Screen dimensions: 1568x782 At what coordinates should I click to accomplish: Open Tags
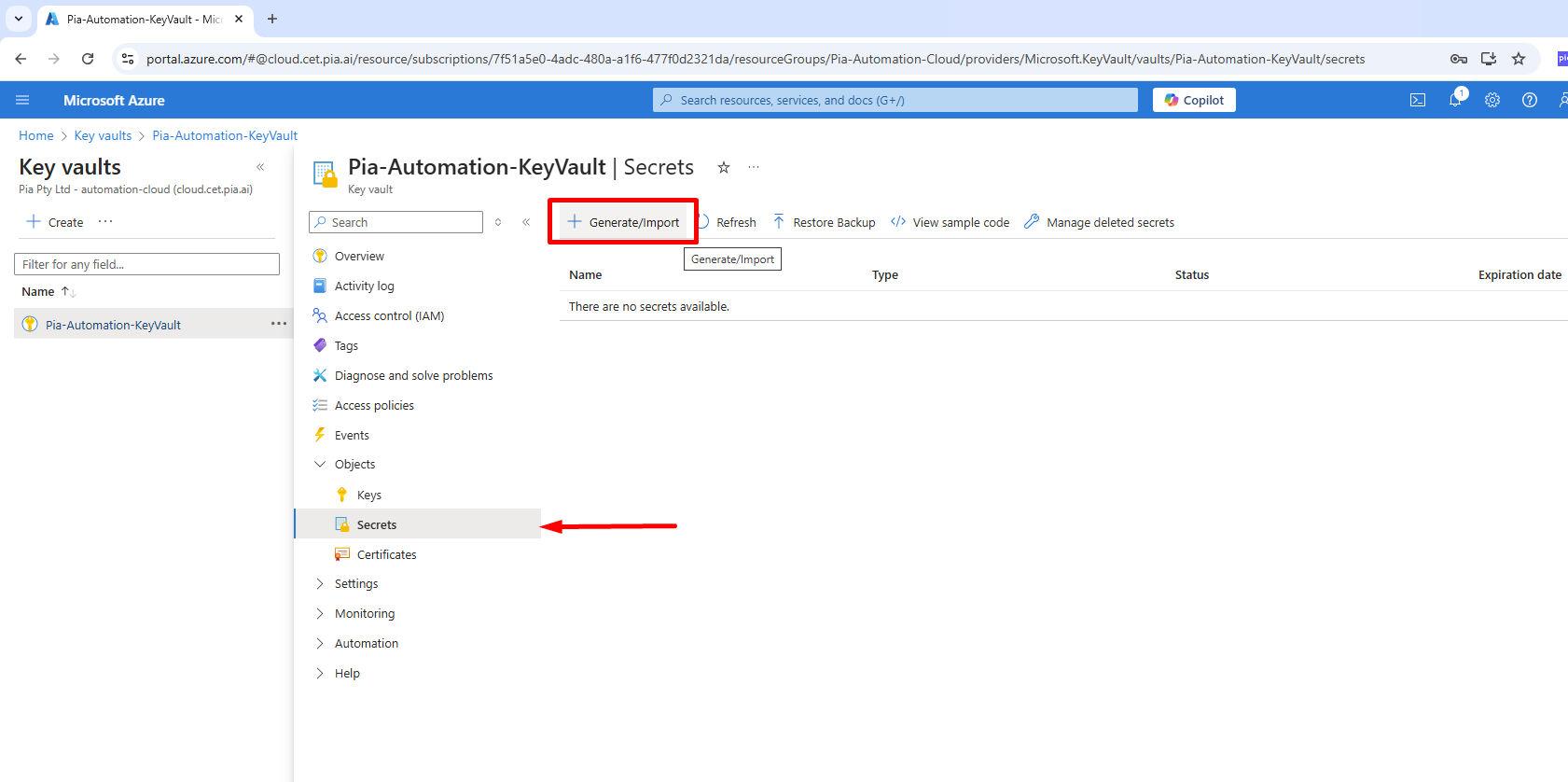[346, 345]
